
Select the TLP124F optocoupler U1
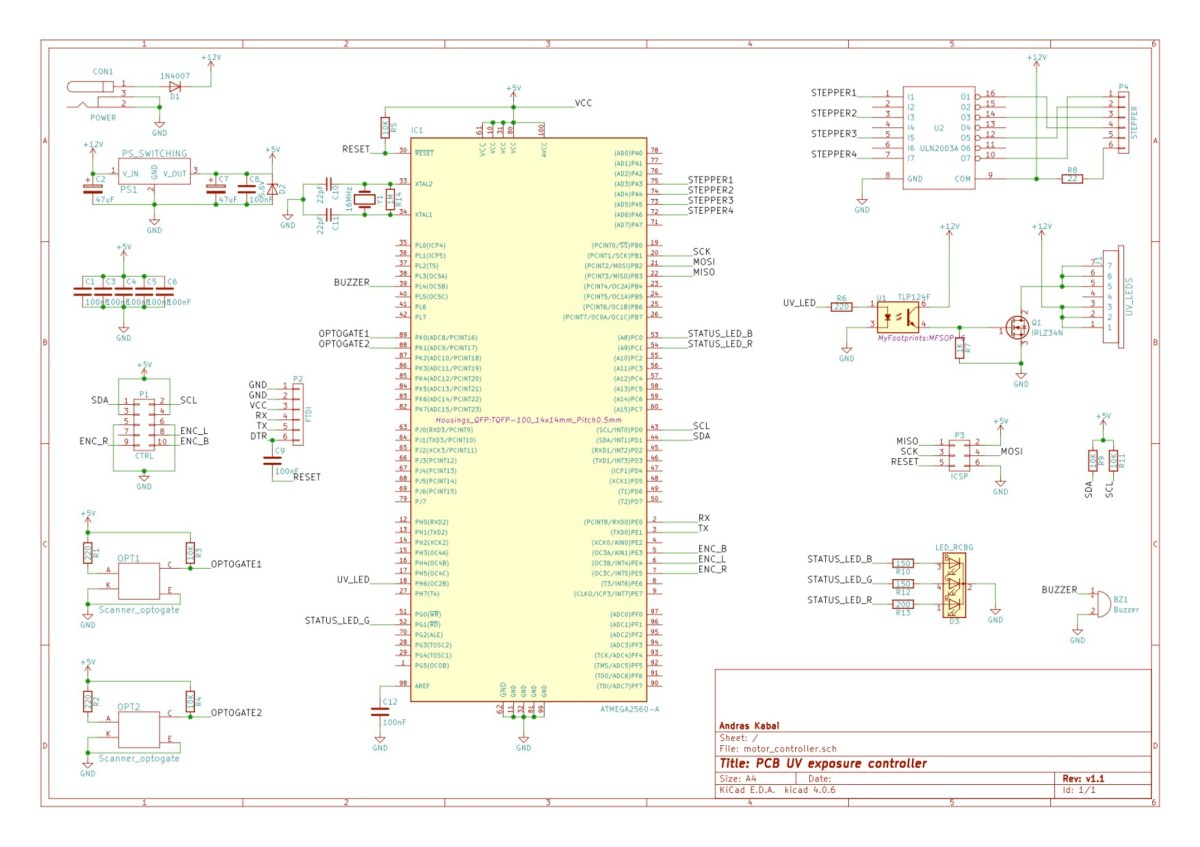(x=901, y=318)
